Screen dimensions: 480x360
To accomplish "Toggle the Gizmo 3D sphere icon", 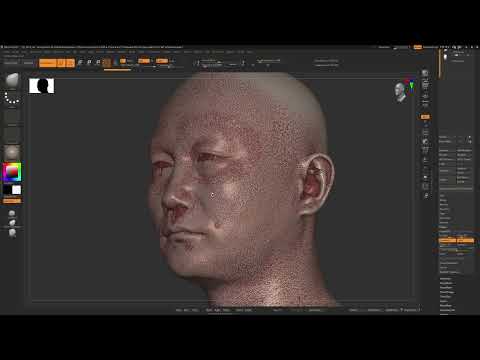I will pyautogui.click(x=107, y=62).
